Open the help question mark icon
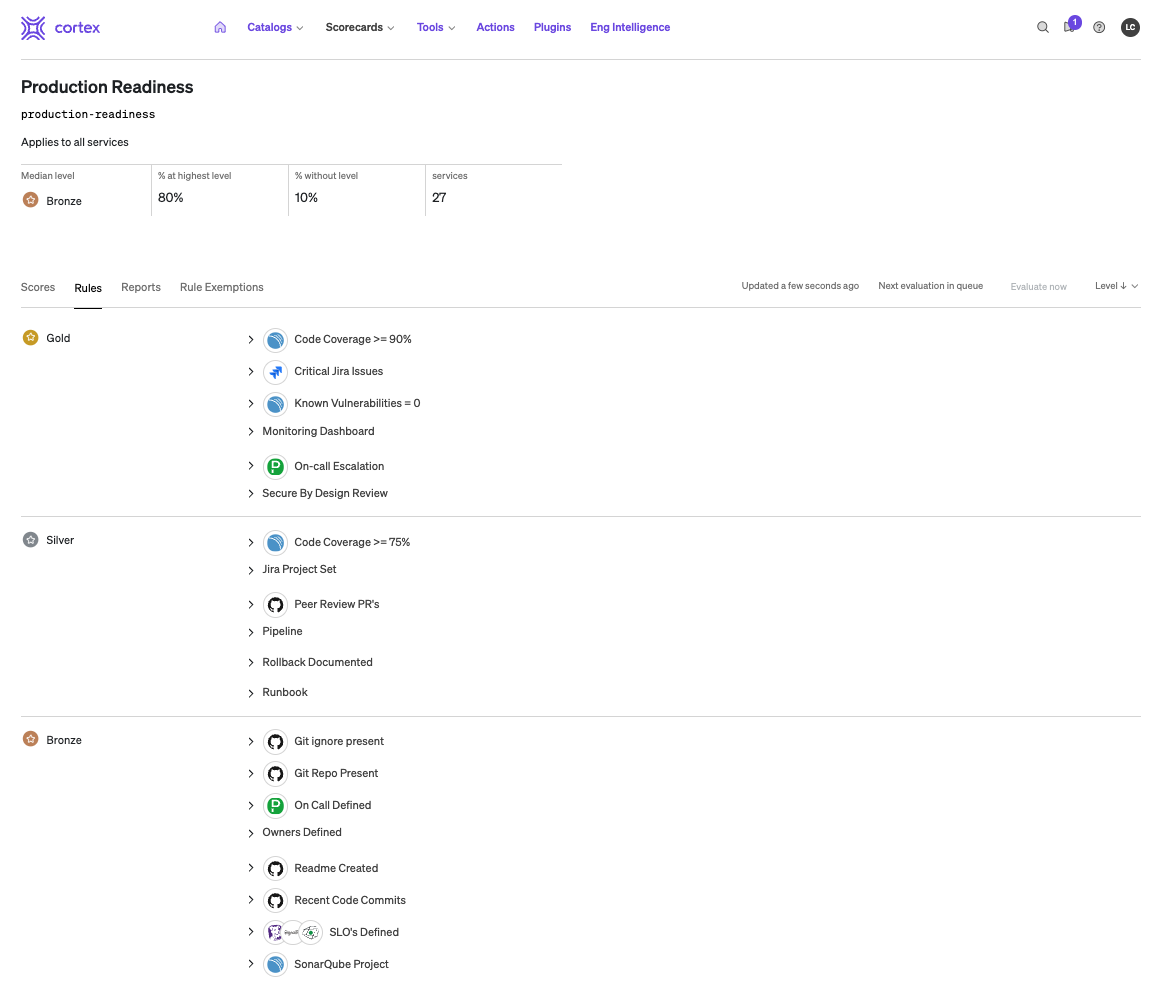This screenshot has height=987, width=1168. 1099,28
